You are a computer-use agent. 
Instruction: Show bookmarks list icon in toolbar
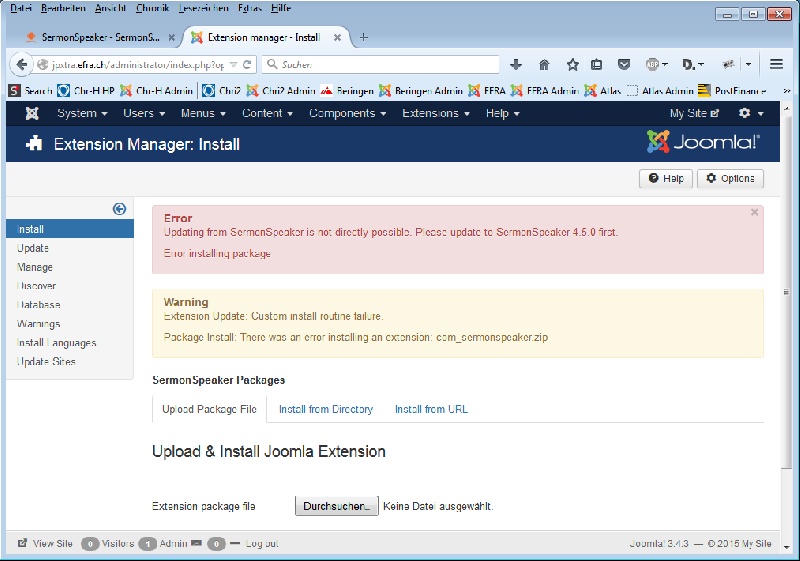[596, 65]
